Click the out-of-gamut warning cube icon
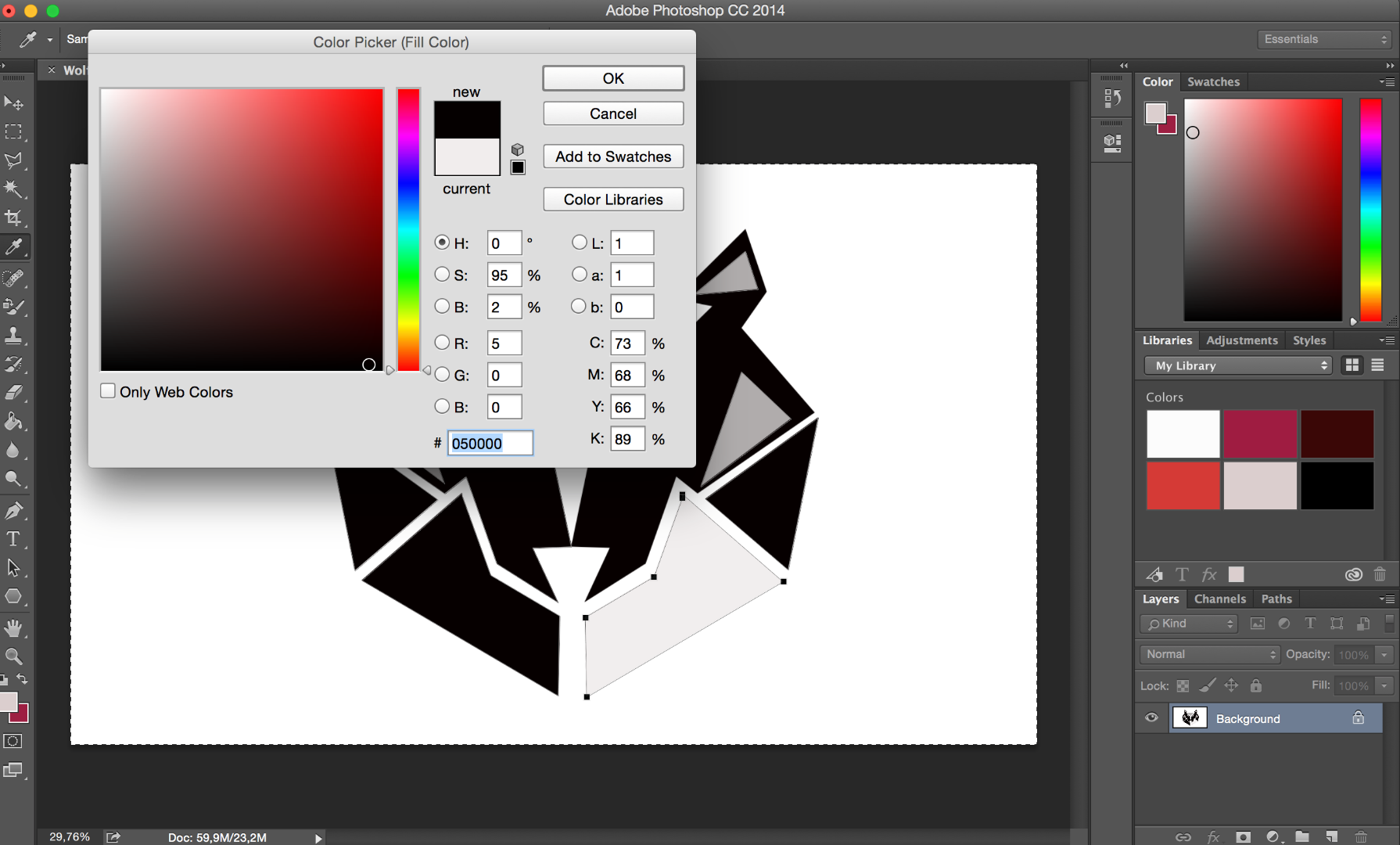Viewport: 1400px width, 845px height. click(517, 149)
